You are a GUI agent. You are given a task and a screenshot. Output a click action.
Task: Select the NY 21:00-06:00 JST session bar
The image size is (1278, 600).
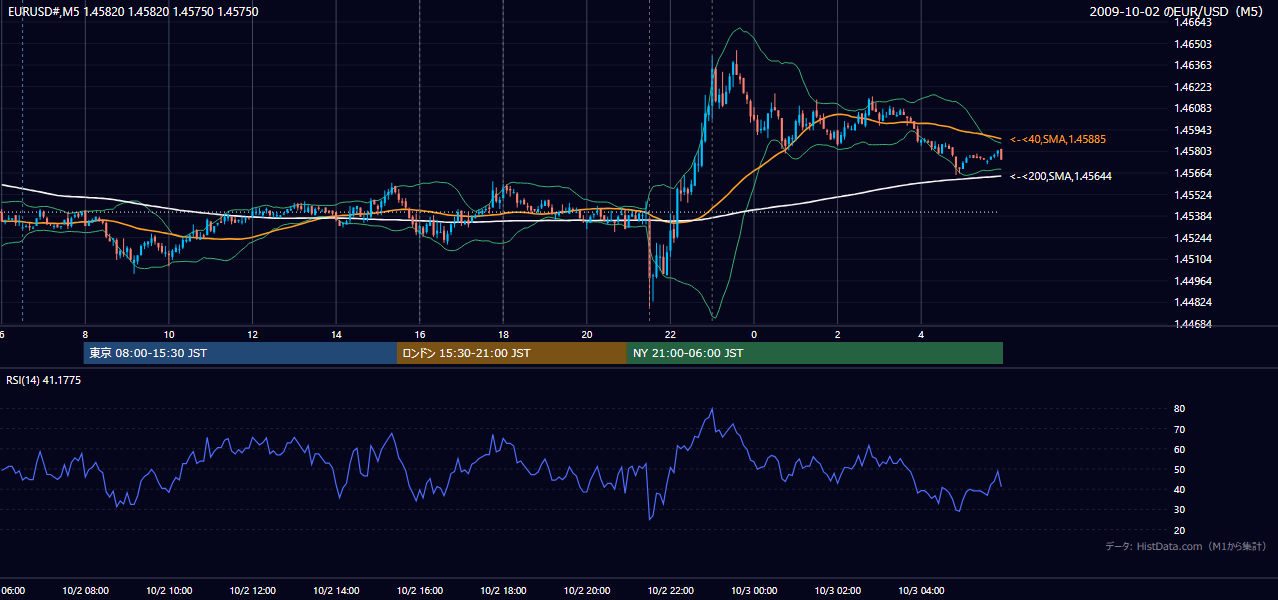[x=815, y=353]
